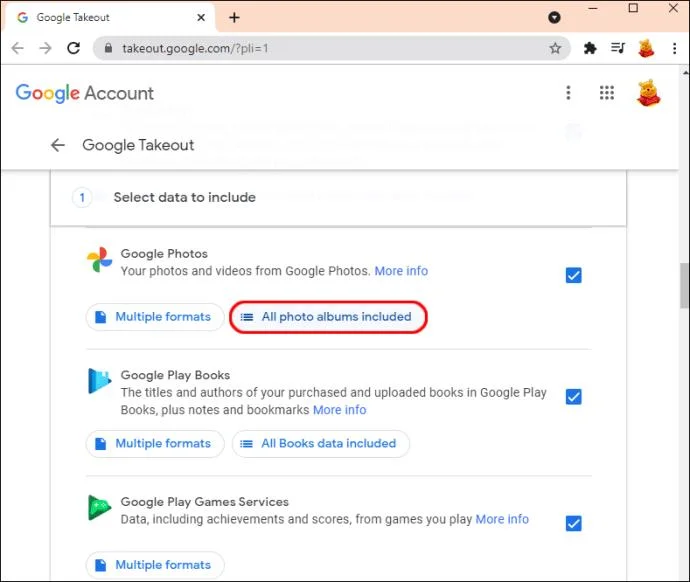This screenshot has width=690, height=582.
Task: Click the page vertical scrollbar thumb
Action: (684, 286)
